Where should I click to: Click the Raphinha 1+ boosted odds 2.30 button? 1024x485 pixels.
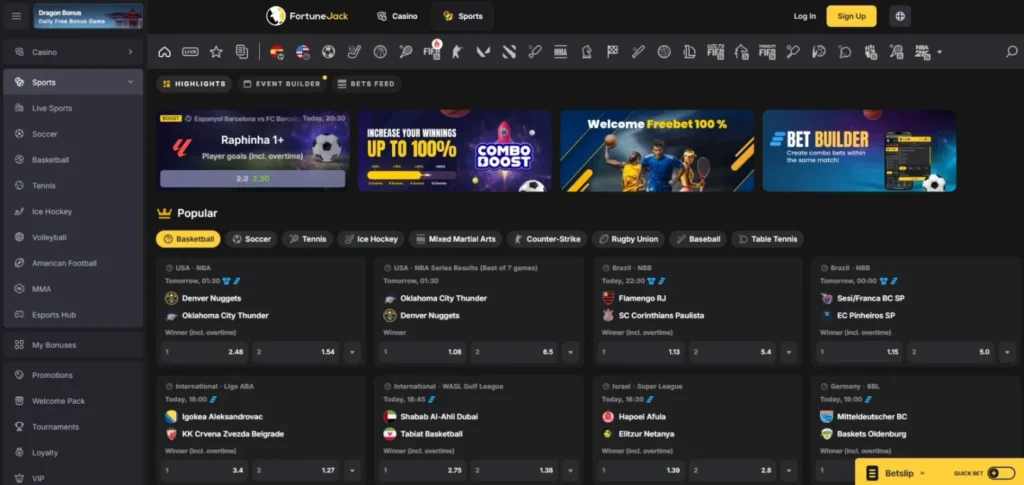coord(253,179)
